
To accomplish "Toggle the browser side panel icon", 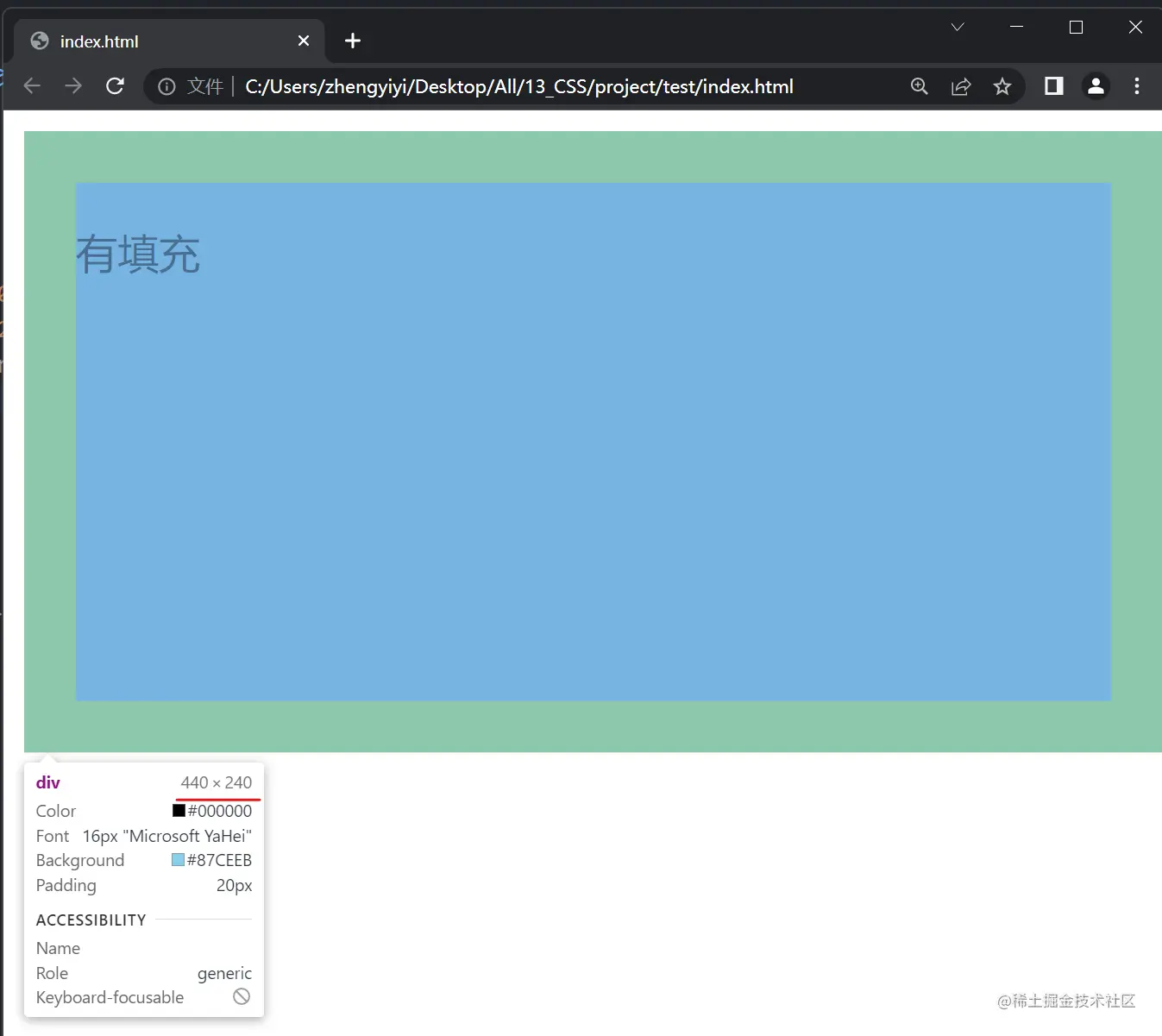I will [1054, 86].
